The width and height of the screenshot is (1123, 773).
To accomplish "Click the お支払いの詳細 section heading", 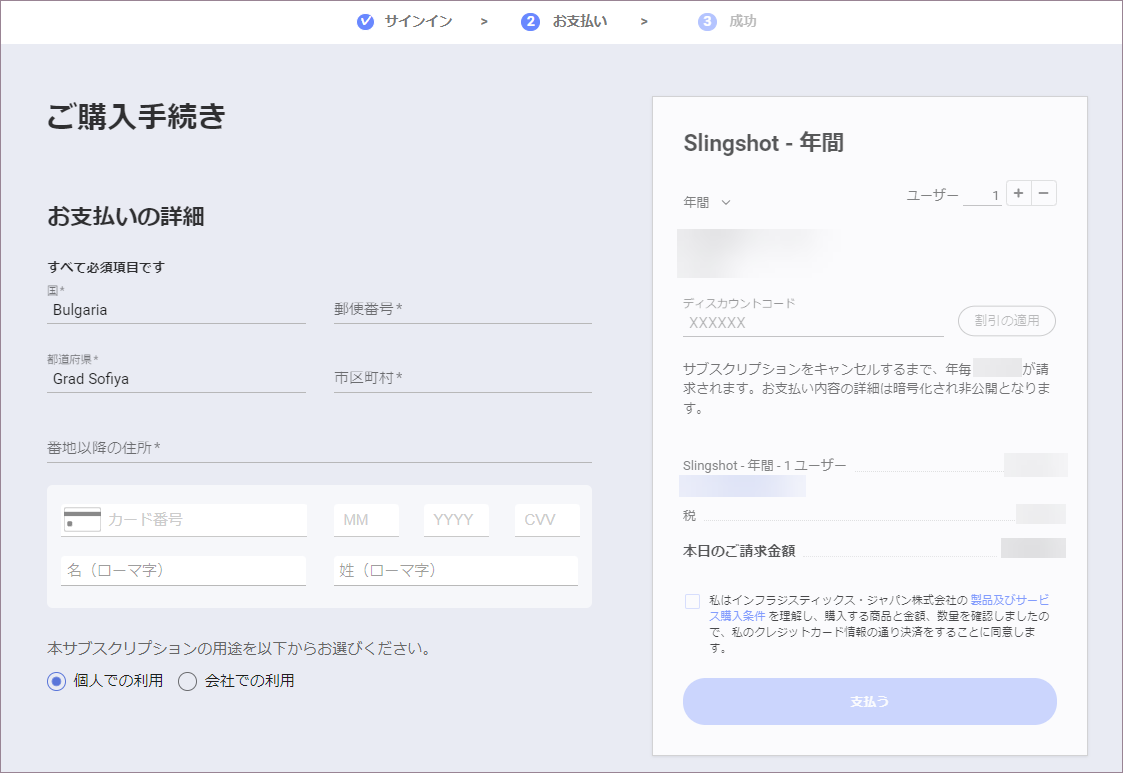I will (x=126, y=216).
